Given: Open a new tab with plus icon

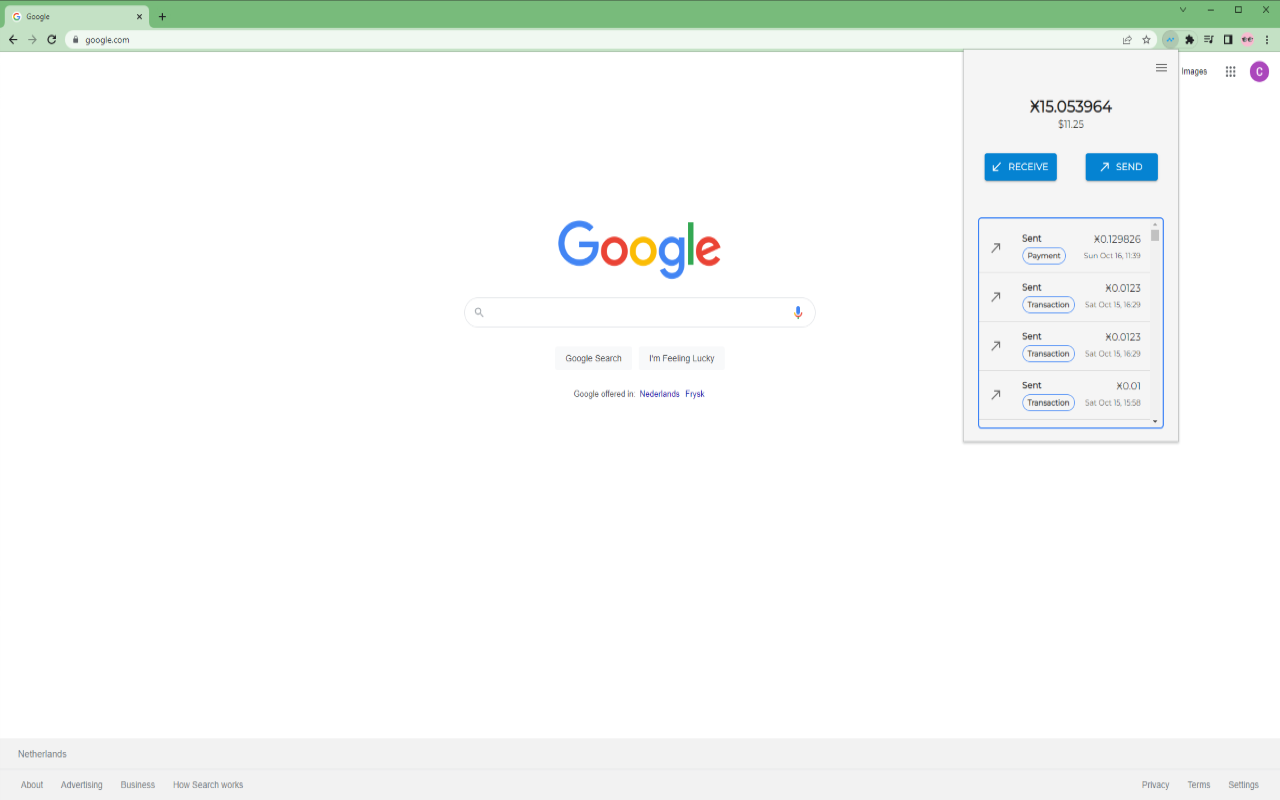Looking at the screenshot, I should coord(162,16).
